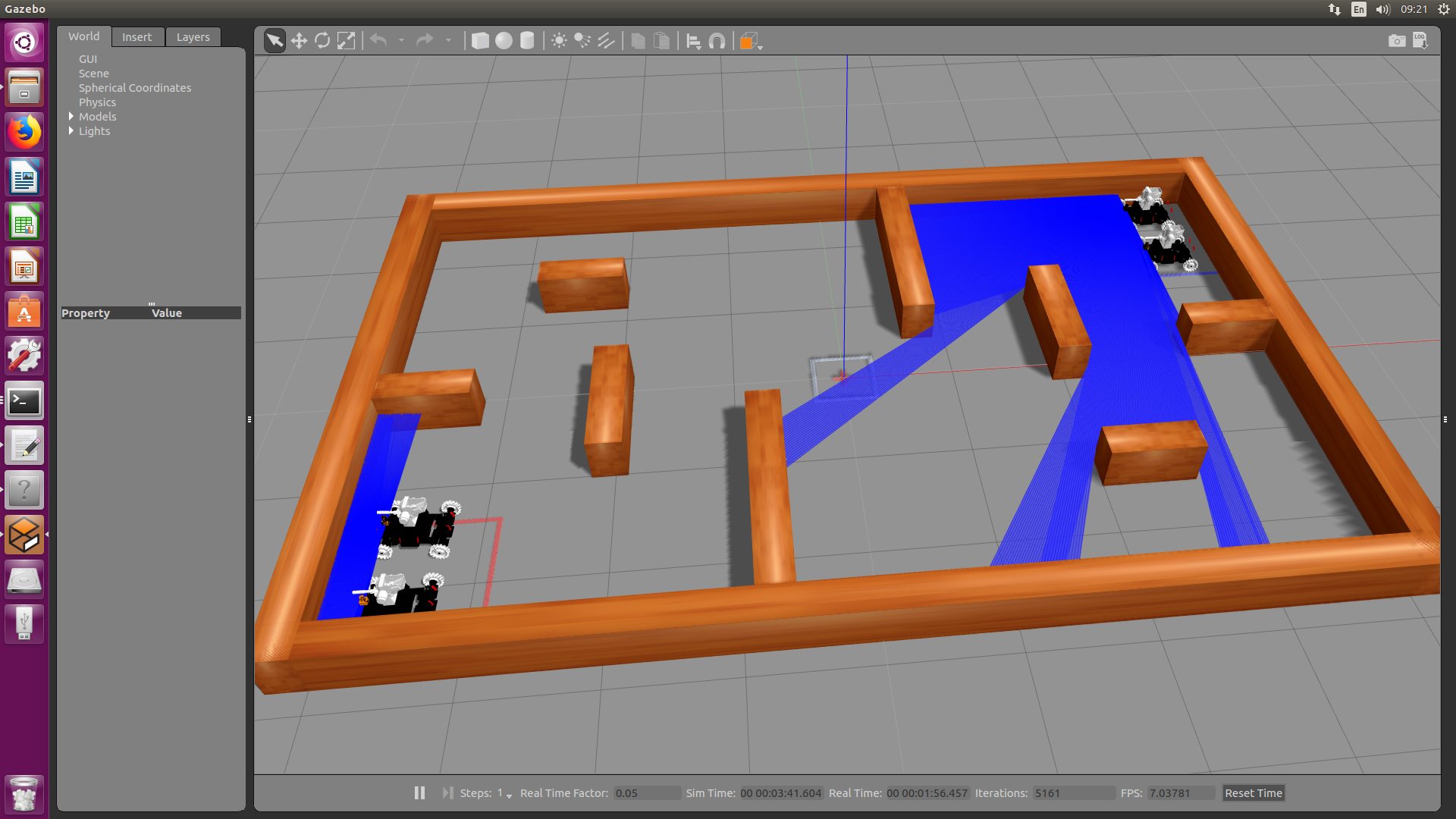Open Ubuntu Software Center launcher
1456x819 pixels.
point(24,311)
